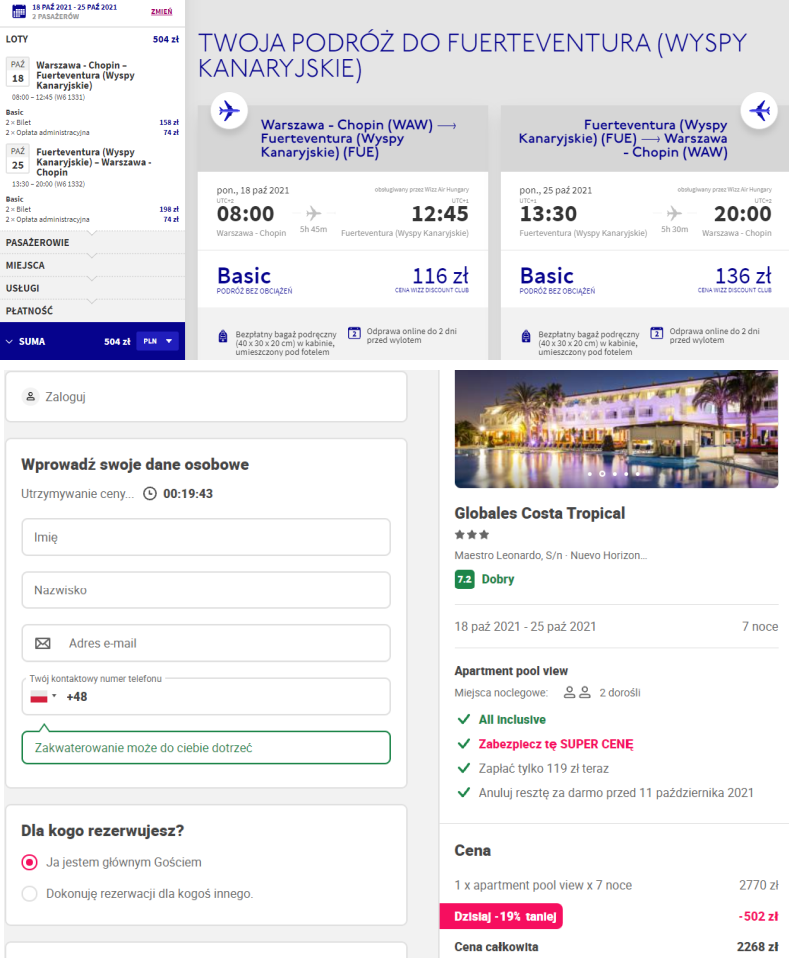This screenshot has width=789, height=958.
Task: Click the airplane icon on the Warszawa–Fuerteventura flight card
Action: pos(229,110)
